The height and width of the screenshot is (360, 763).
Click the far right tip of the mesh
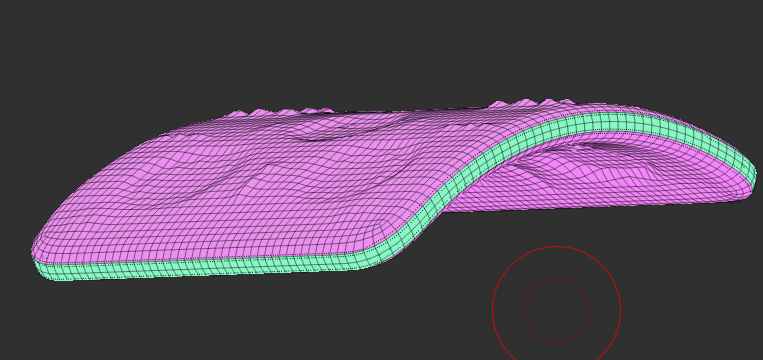click(752, 180)
